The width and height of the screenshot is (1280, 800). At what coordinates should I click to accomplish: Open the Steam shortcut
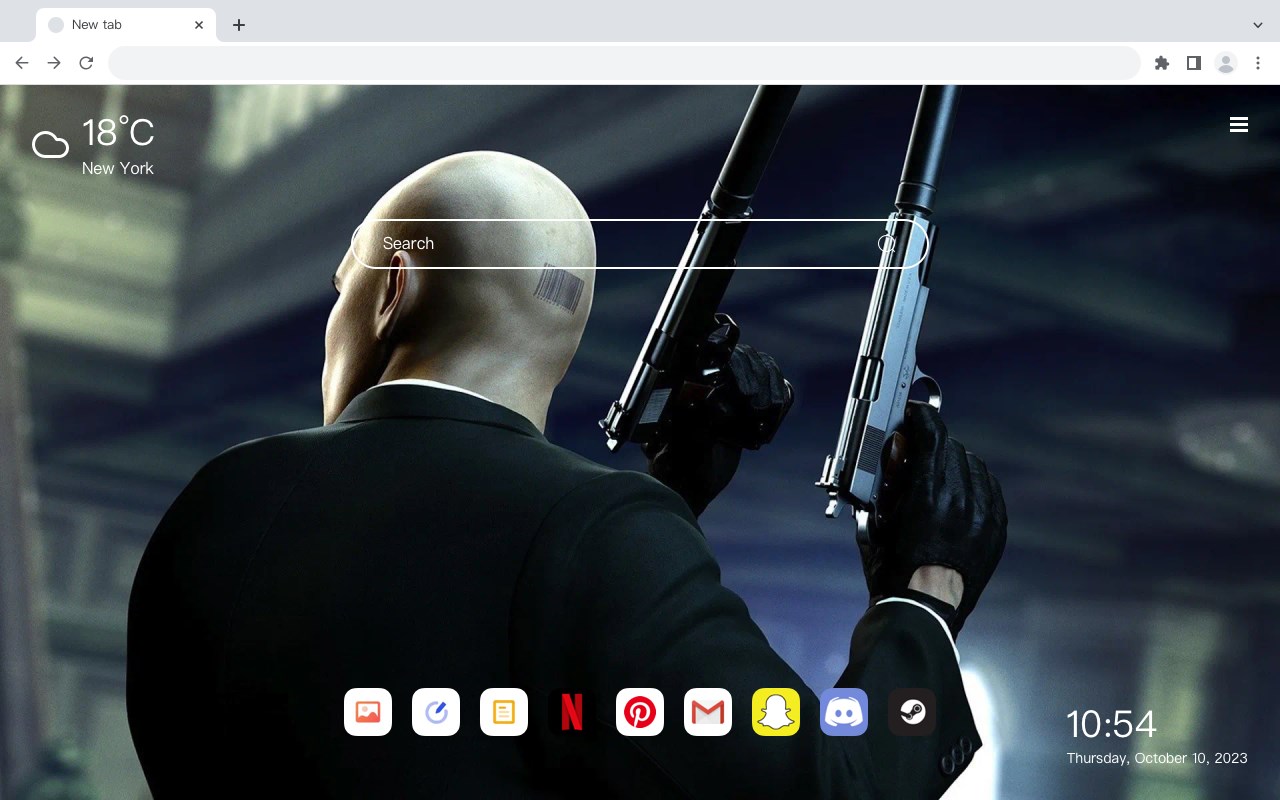[x=912, y=712]
